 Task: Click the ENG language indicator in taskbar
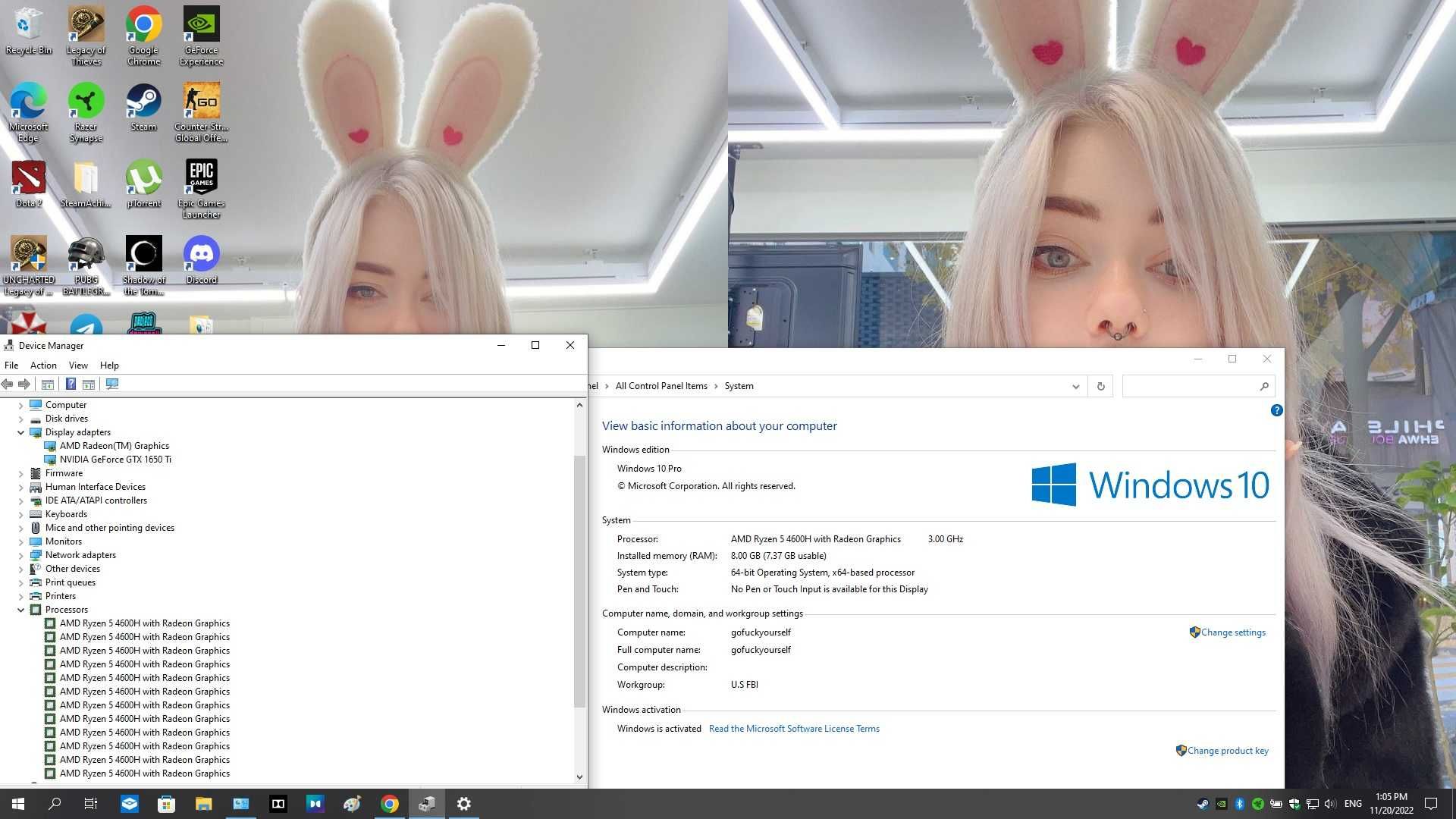1353,804
